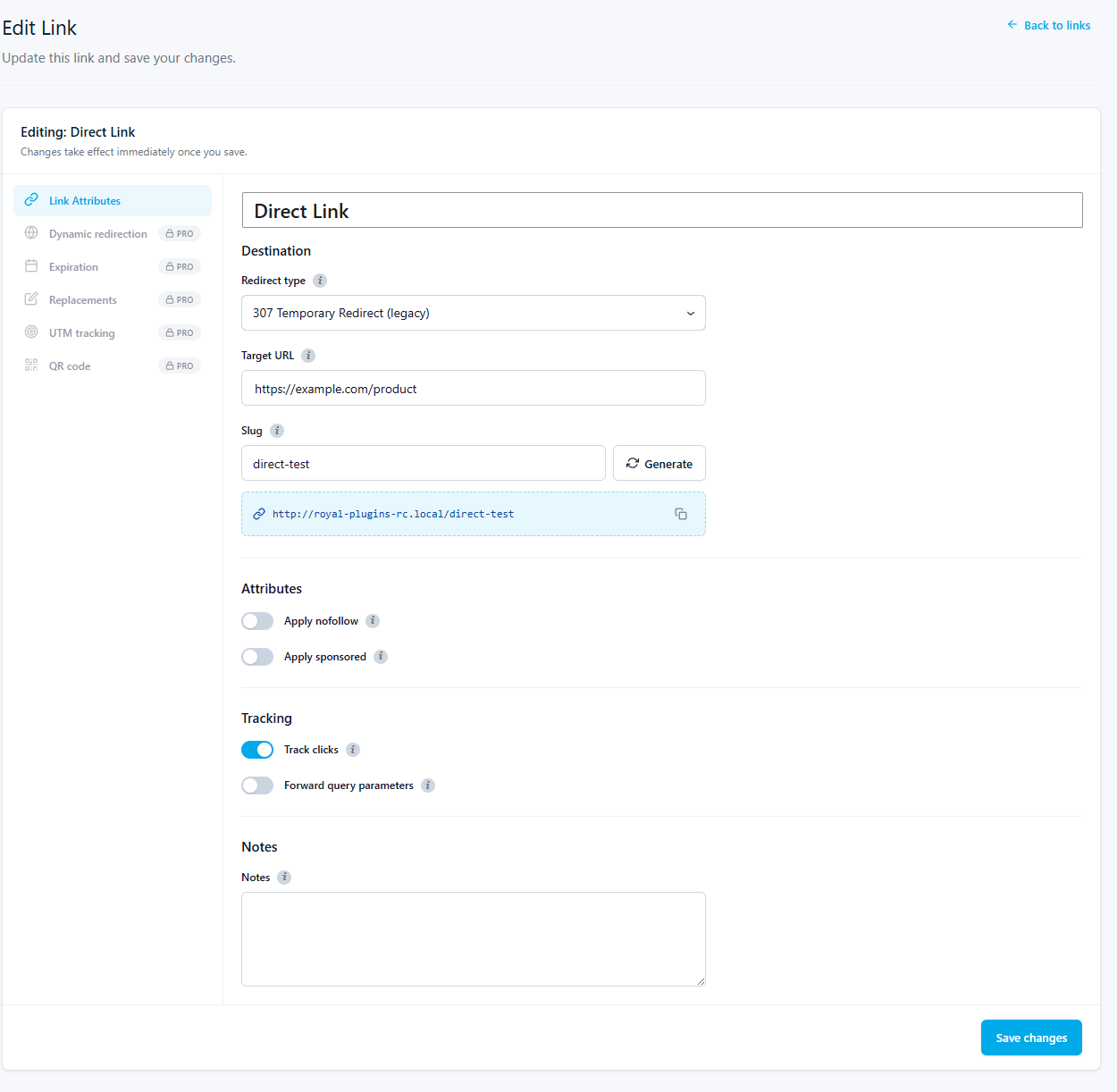
Task: Click the Slug input containing direct-test
Action: (x=424, y=463)
